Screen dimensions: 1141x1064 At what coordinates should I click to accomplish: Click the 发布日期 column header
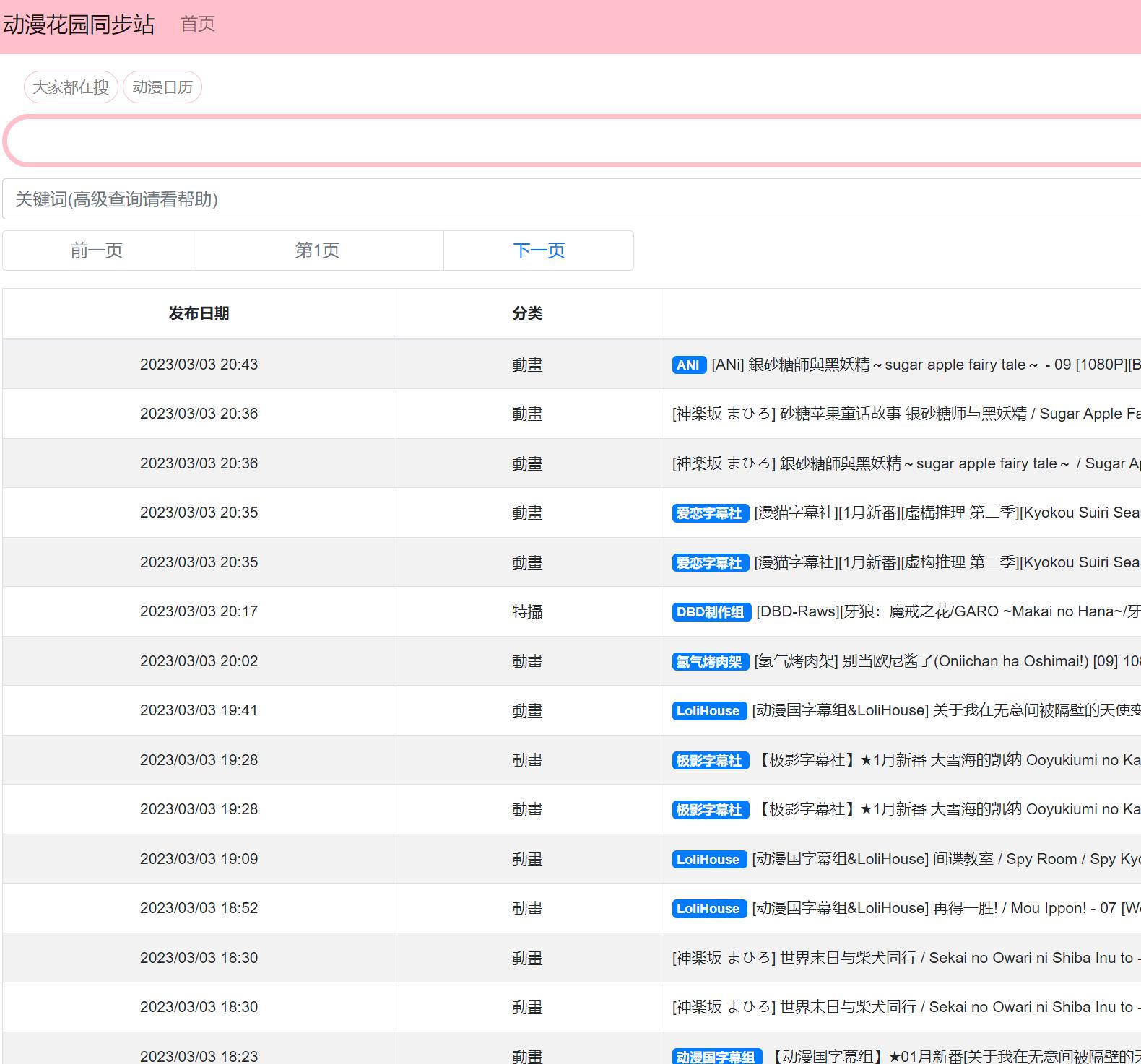pyautogui.click(x=199, y=313)
